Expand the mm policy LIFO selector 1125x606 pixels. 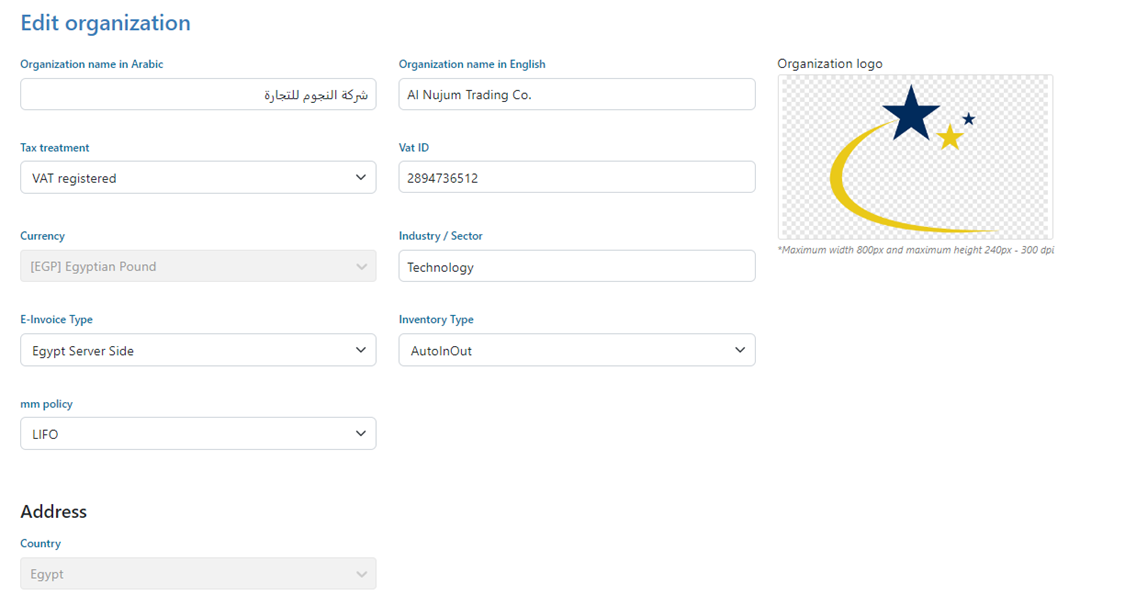point(198,434)
